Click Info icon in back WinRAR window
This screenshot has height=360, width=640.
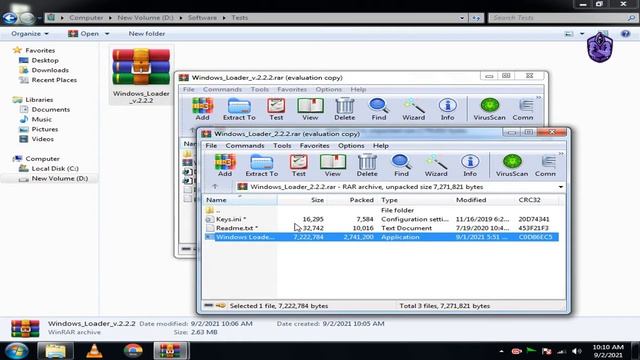(x=447, y=109)
